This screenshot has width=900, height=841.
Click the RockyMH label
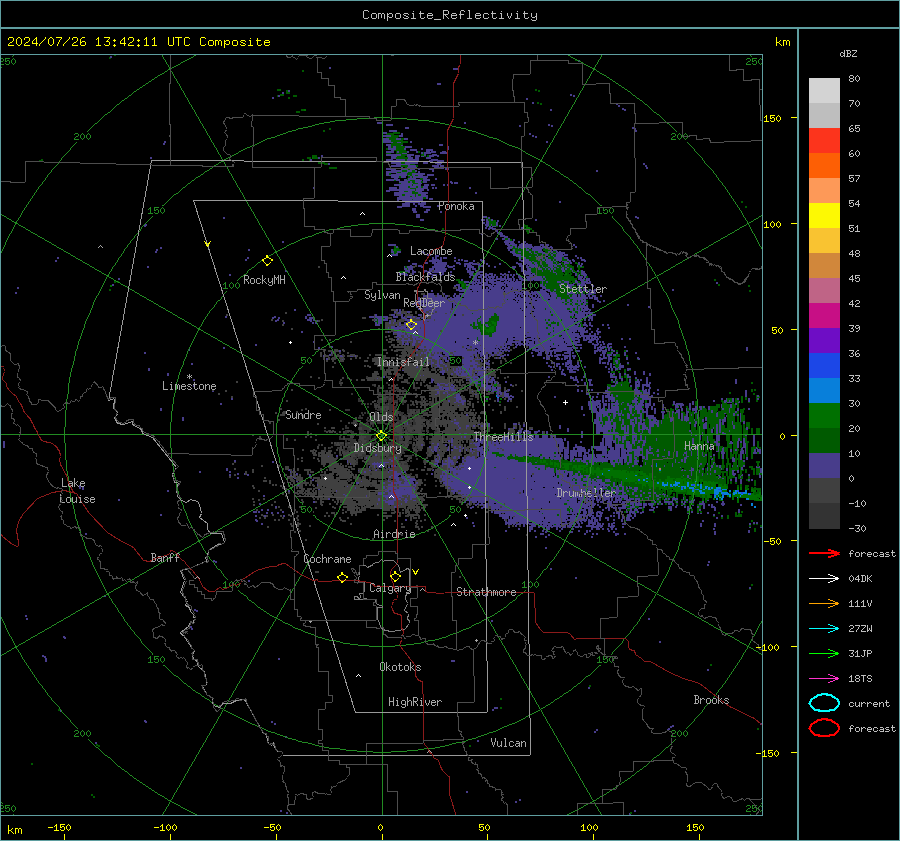tap(264, 280)
